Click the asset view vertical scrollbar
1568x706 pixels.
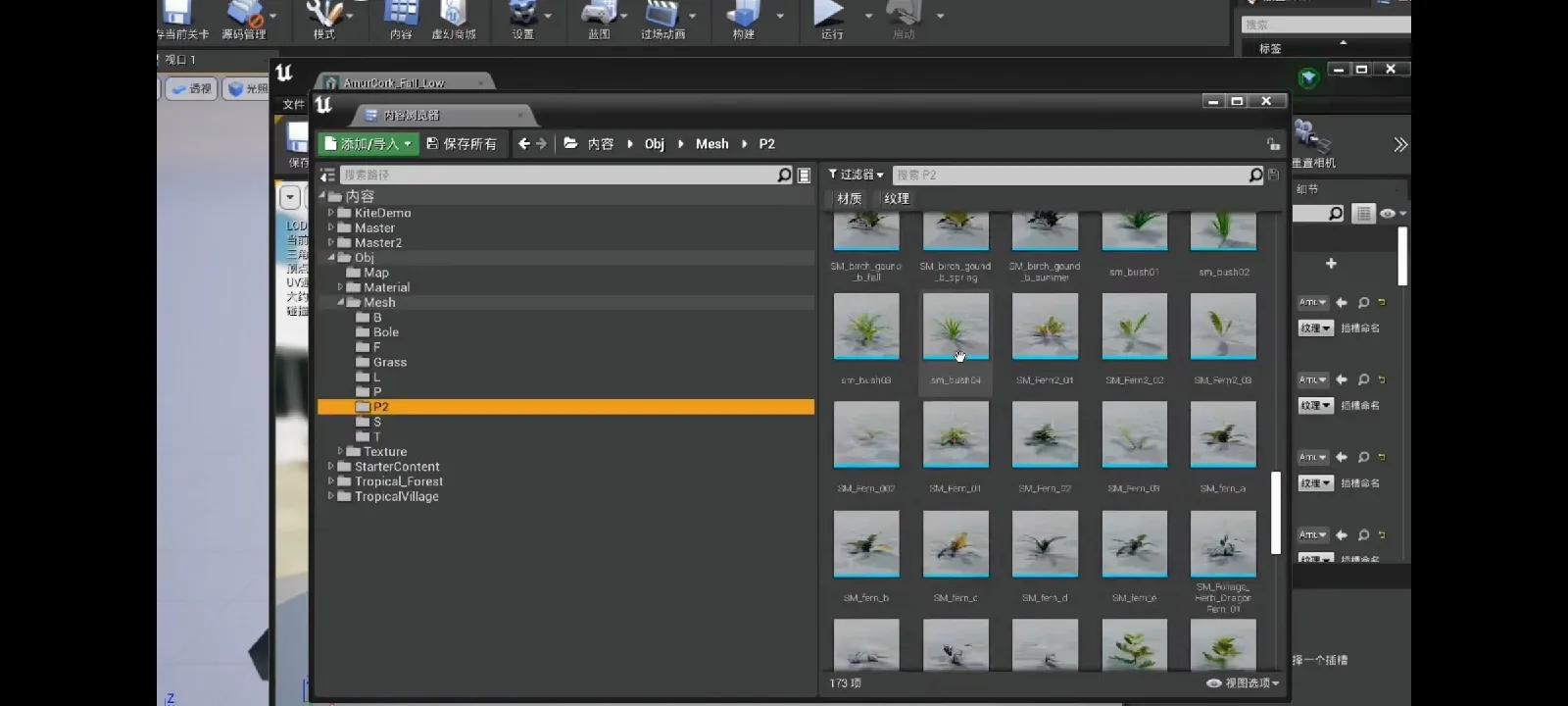(1275, 513)
